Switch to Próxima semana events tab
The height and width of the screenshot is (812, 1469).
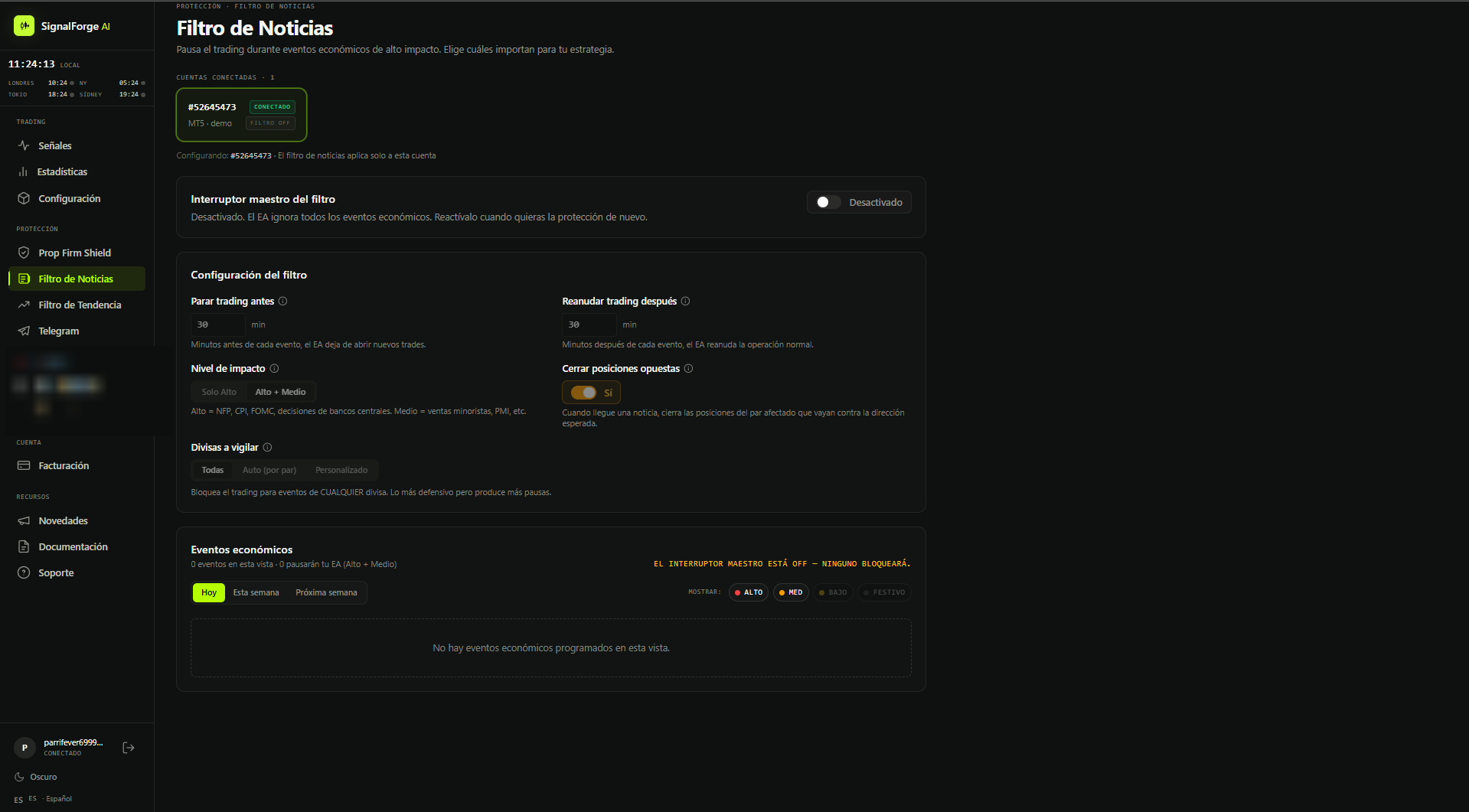[326, 592]
